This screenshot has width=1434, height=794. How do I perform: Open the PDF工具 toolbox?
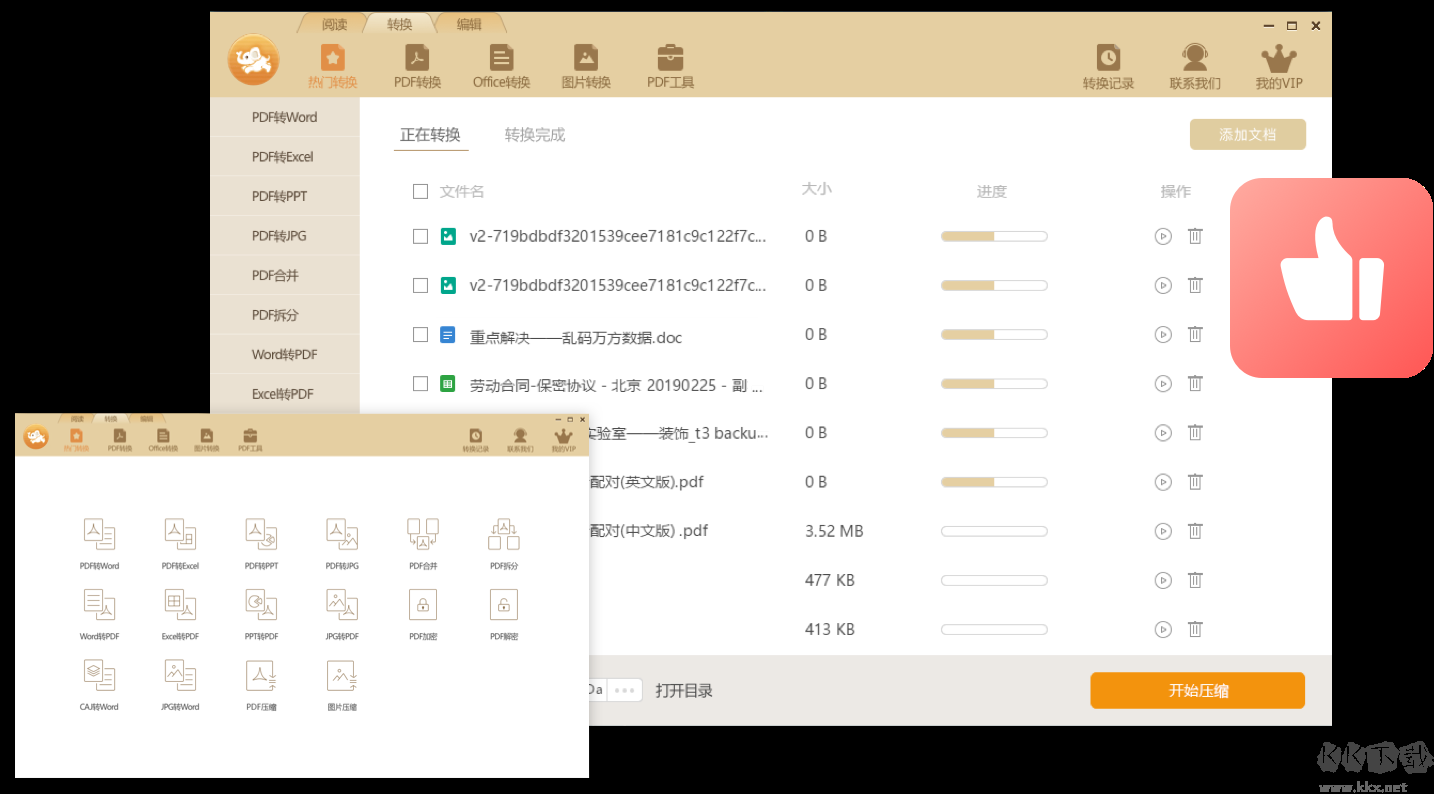670,63
